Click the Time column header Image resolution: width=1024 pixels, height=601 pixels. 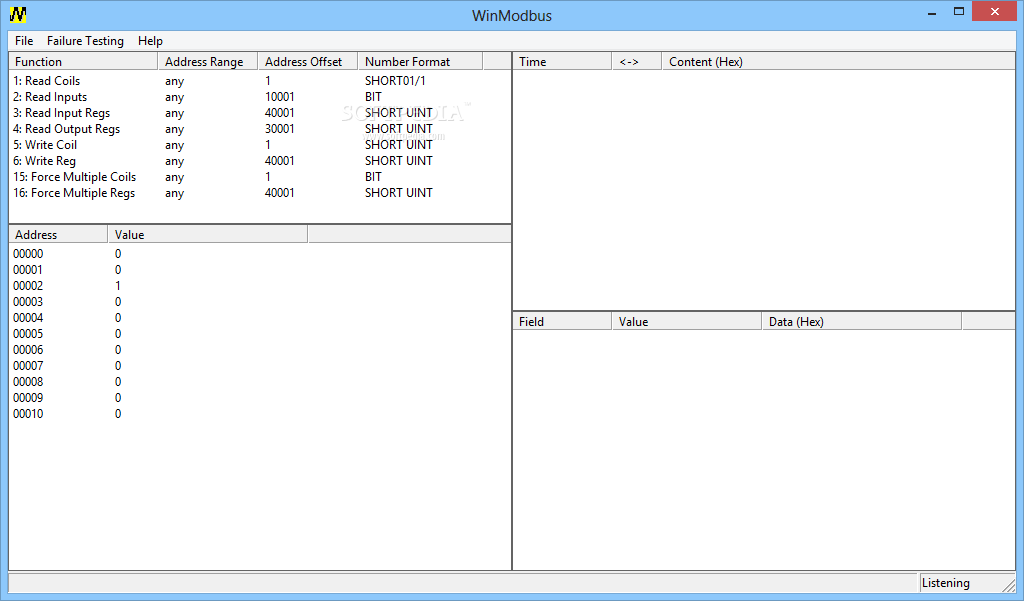pyautogui.click(x=562, y=61)
